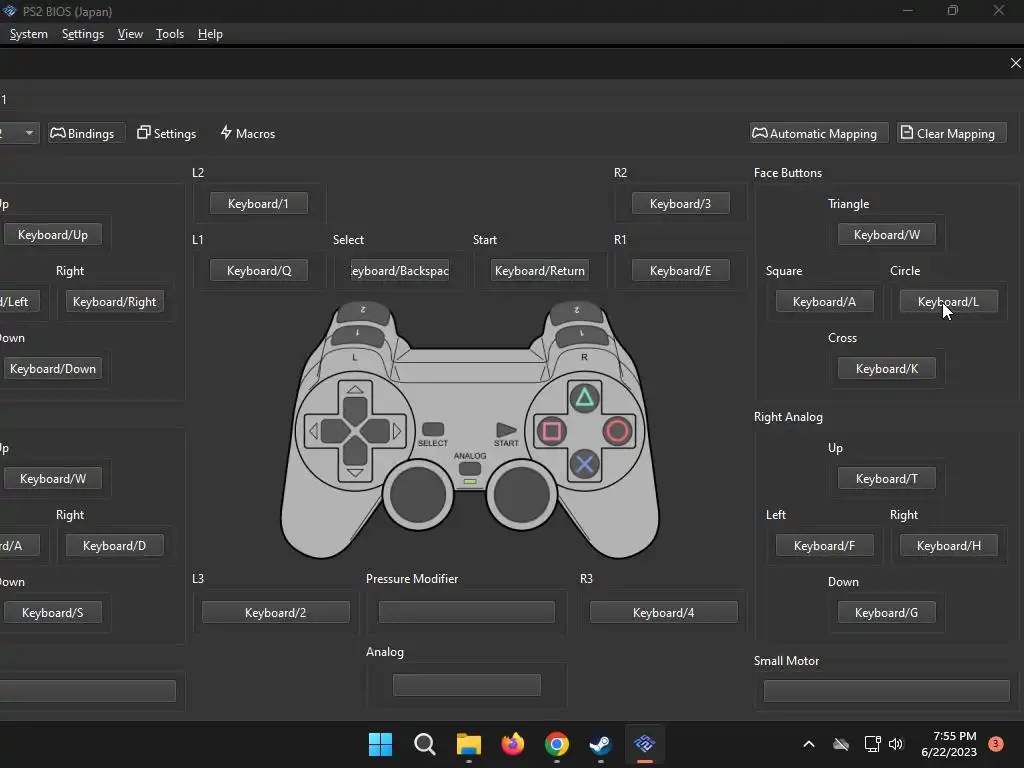Open network settings tray icon
This screenshot has width=1024, height=768.
click(872, 744)
